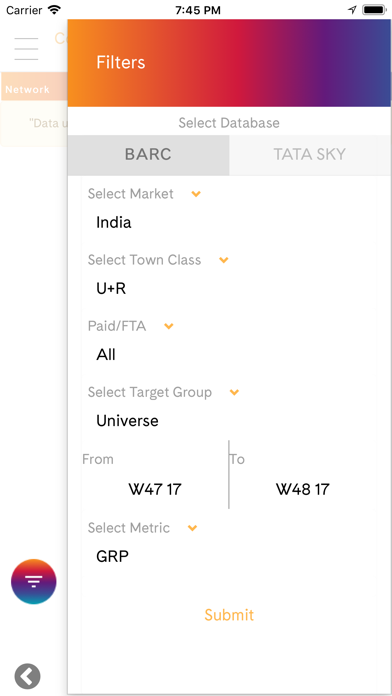Expand the Paid/FTA chevron
392x696 pixels.
click(169, 326)
